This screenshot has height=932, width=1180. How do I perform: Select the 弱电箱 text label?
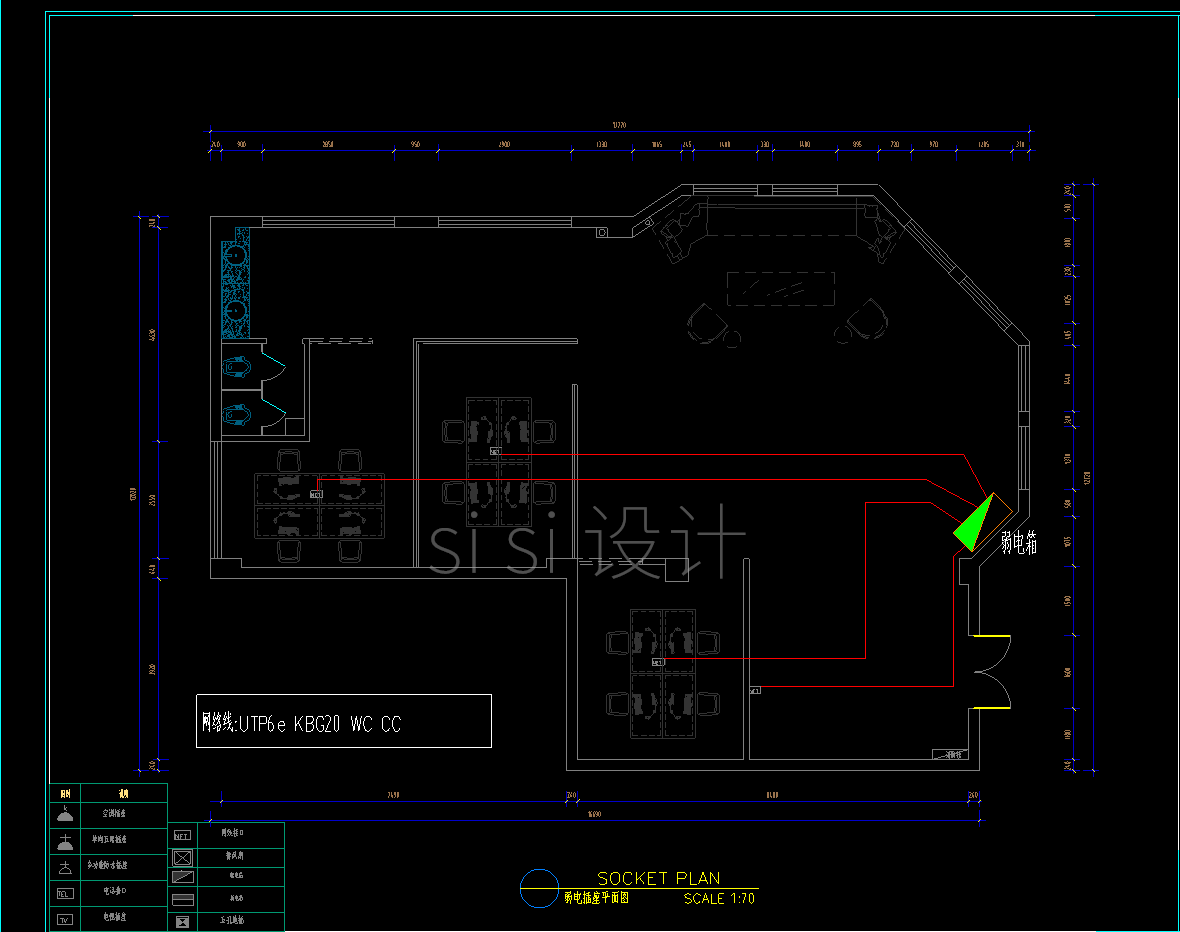click(1018, 543)
